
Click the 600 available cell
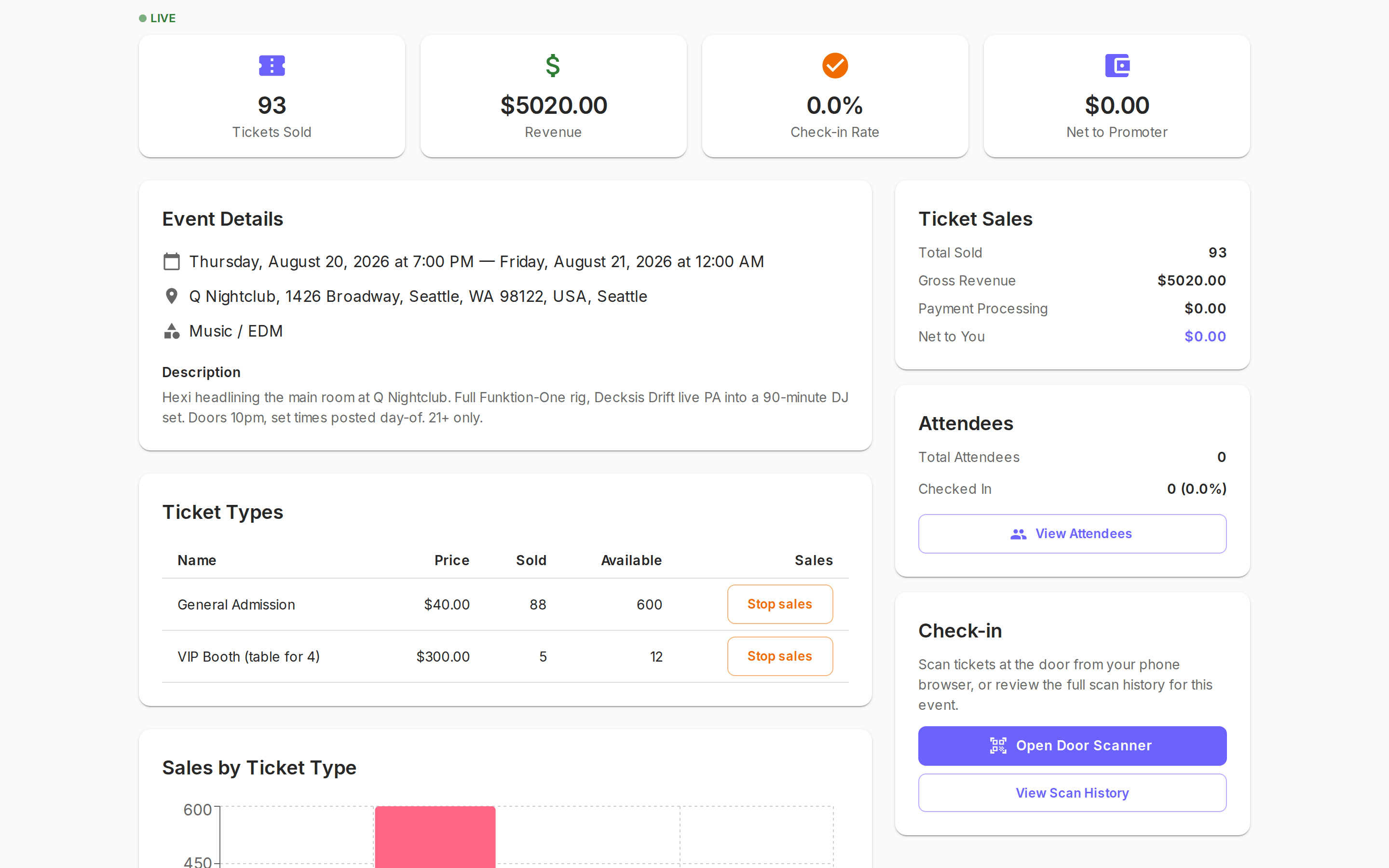pos(649,605)
